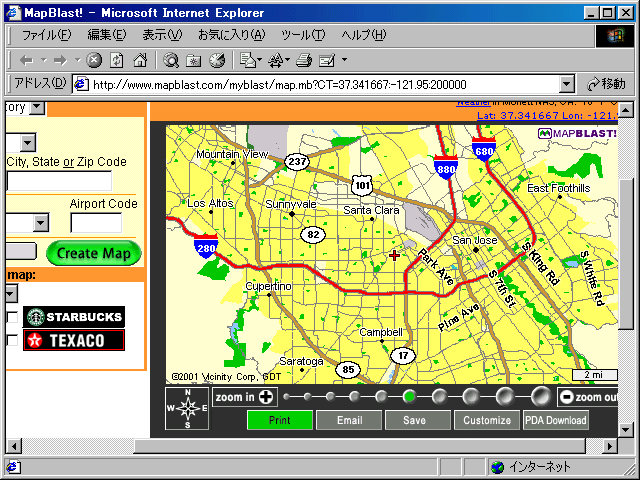Open the お気に入り(A) menu
This screenshot has height=480, width=640.
coord(231,35)
